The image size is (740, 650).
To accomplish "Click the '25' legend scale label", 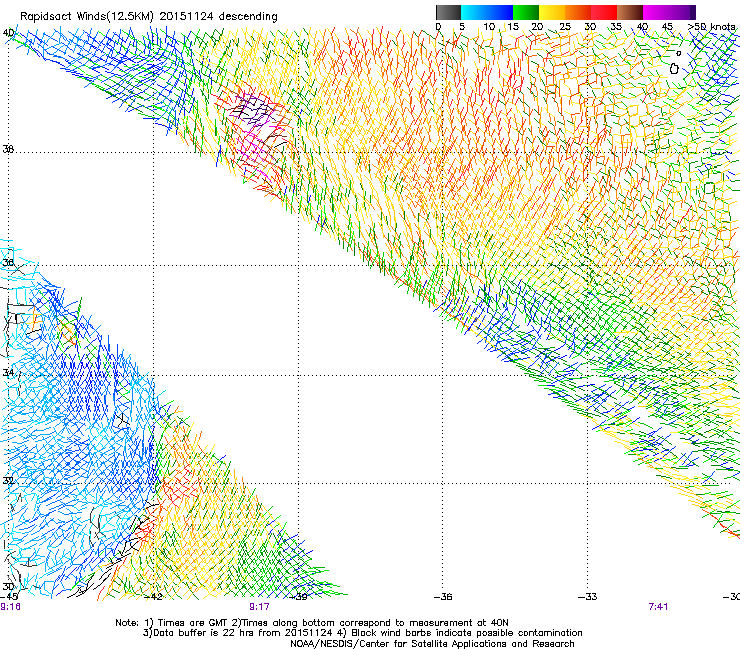I will (x=565, y=27).
